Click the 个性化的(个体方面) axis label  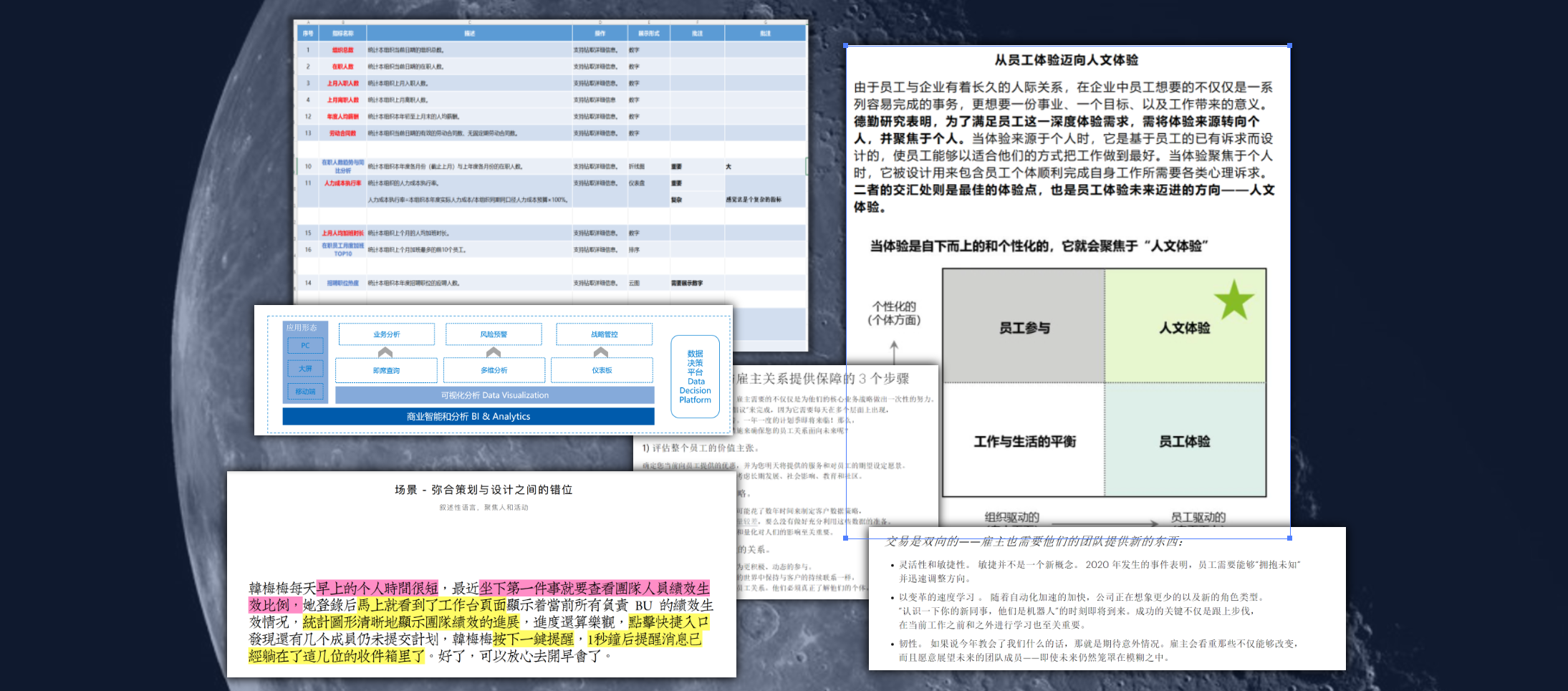pos(894,313)
